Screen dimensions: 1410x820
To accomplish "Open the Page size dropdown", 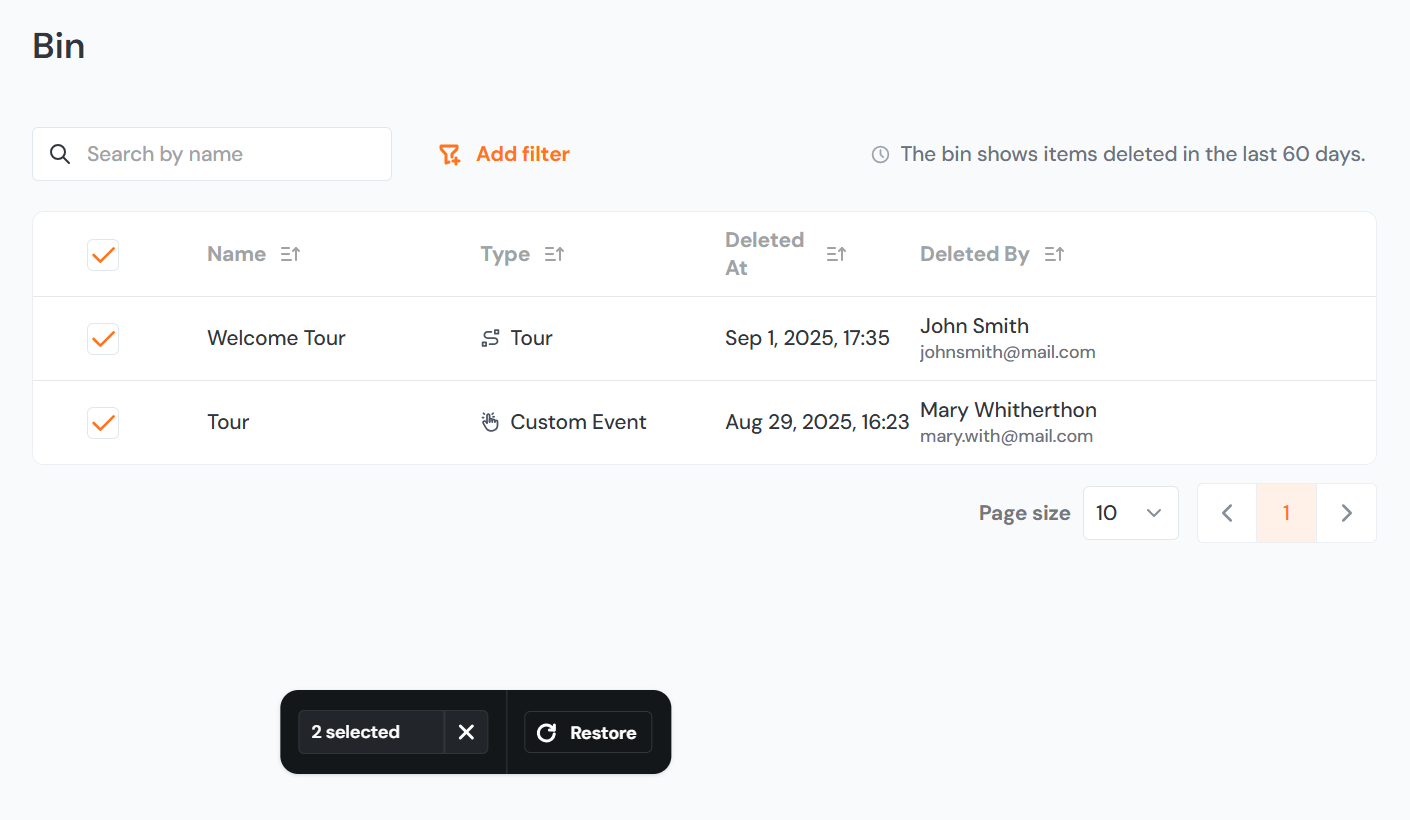I will pos(1131,513).
